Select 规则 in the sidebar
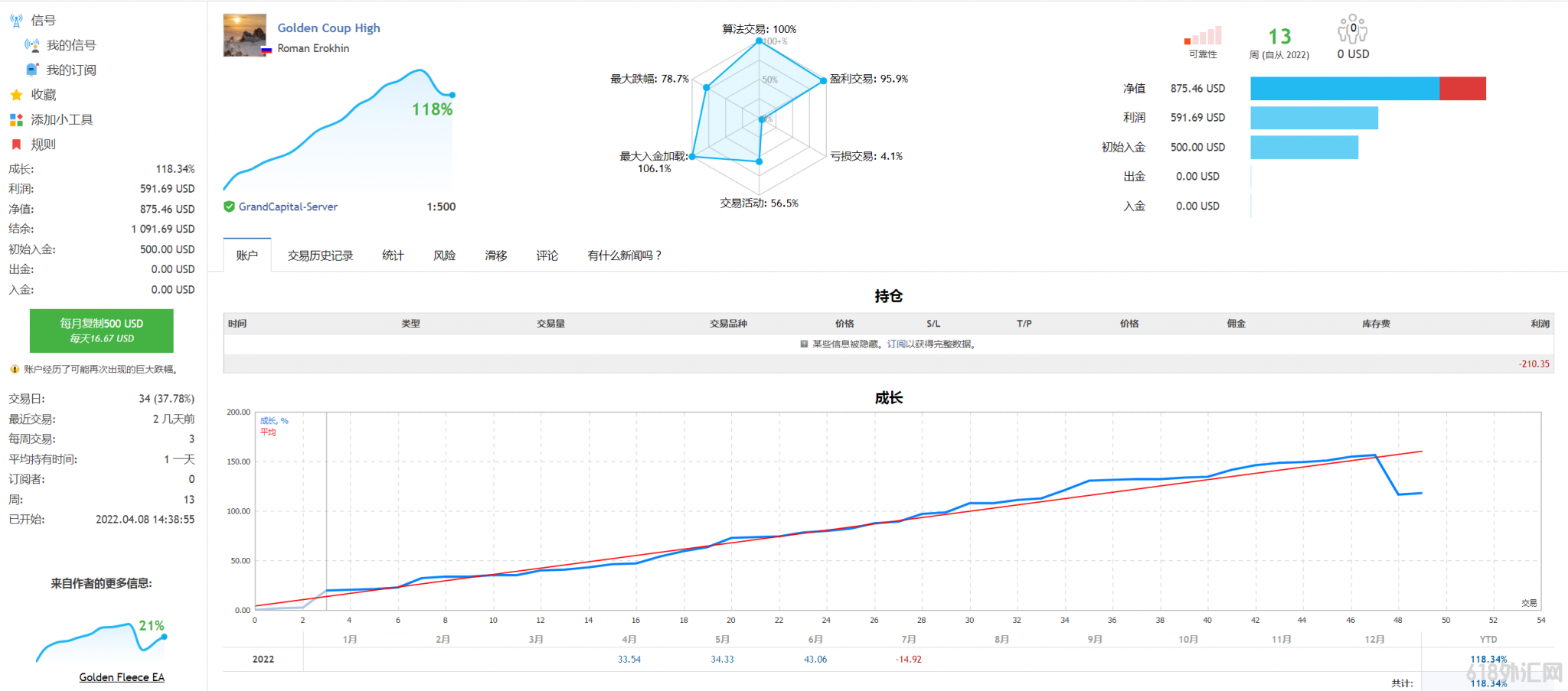1568x691 pixels. pyautogui.click(x=44, y=145)
